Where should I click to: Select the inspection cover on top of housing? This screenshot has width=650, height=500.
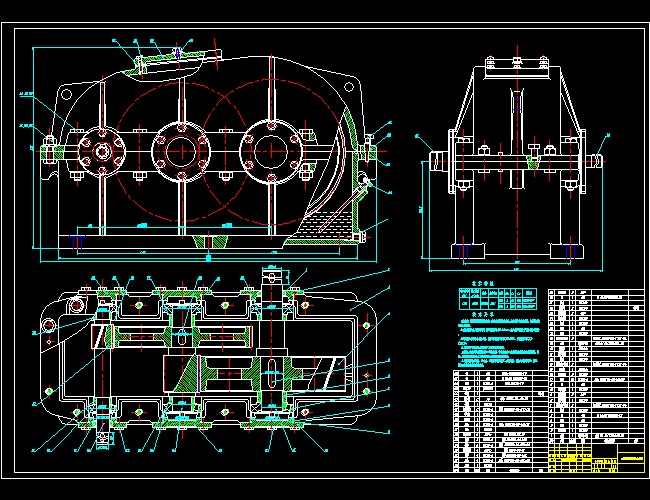click(178, 62)
